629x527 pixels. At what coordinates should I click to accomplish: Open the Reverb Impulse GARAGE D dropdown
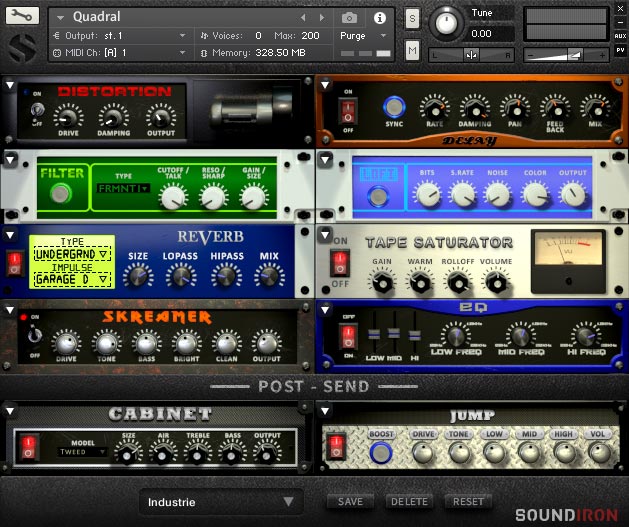tap(72, 279)
